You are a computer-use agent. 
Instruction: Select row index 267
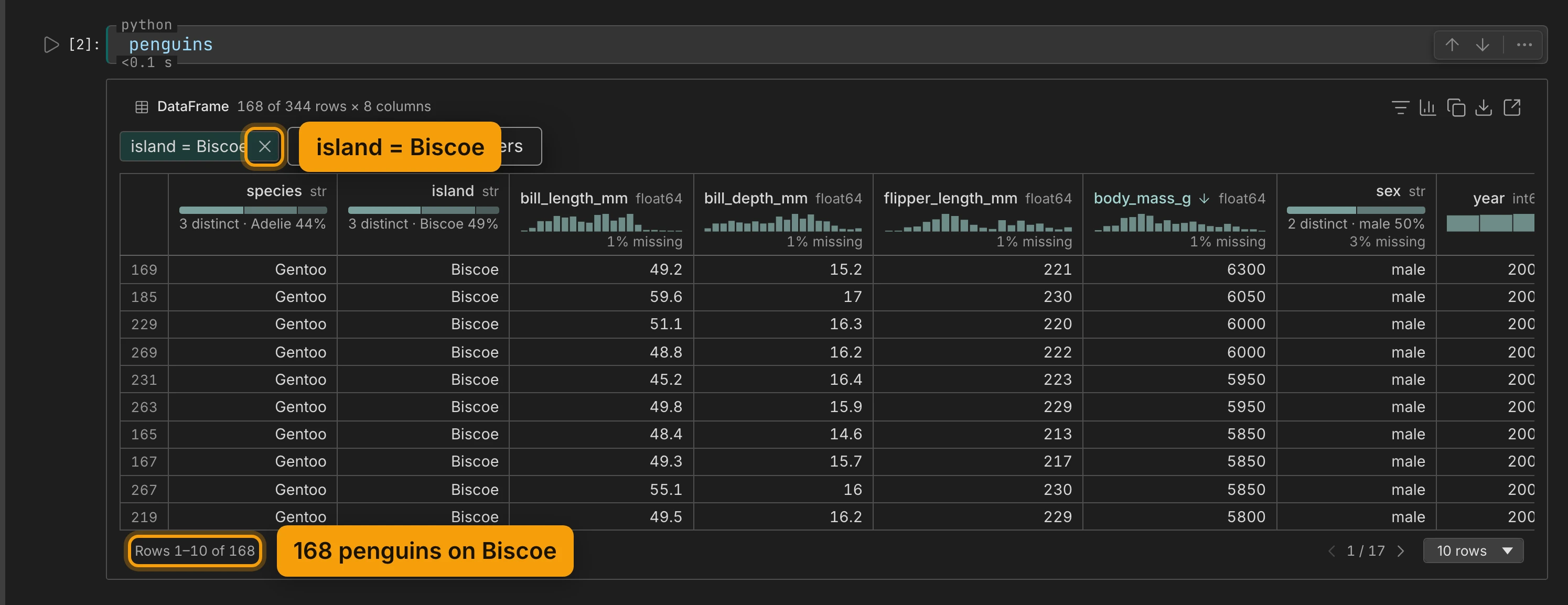[x=144, y=490]
